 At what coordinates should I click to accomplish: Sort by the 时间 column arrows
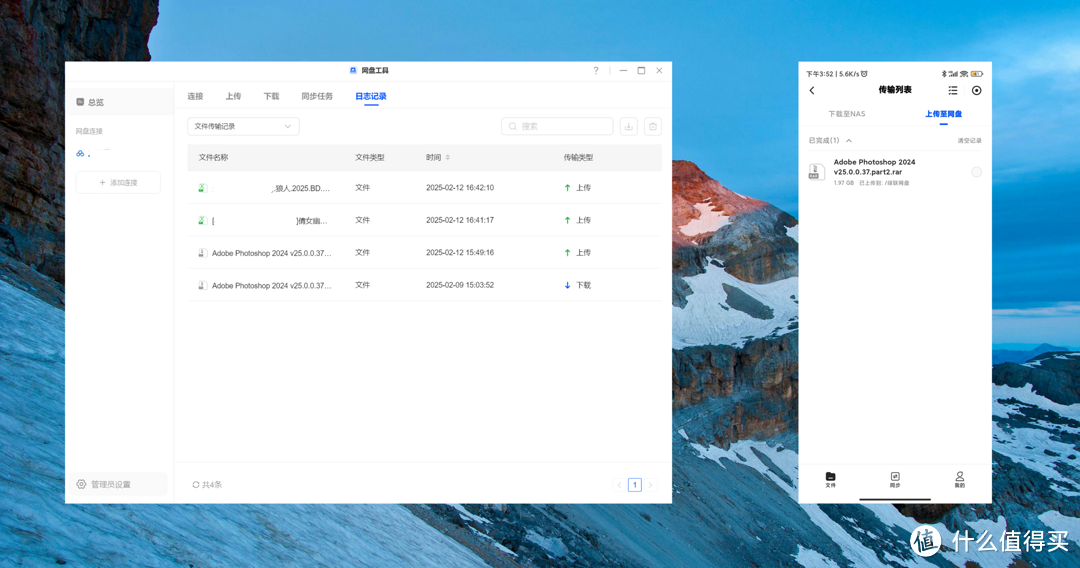448,158
